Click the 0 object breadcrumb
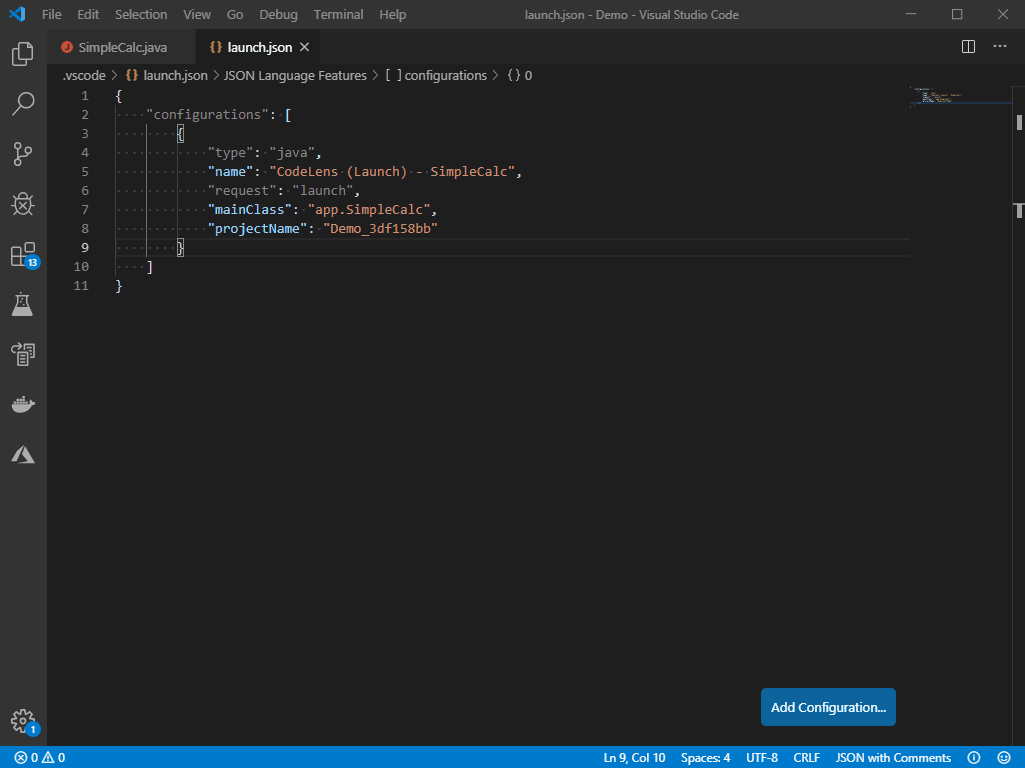This screenshot has height=768, width=1025. click(x=520, y=75)
